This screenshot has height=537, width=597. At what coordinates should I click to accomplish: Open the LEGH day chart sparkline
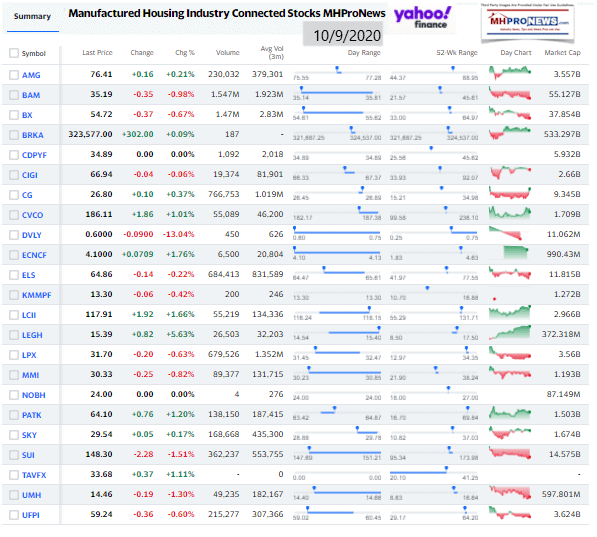pyautogui.click(x=510, y=332)
